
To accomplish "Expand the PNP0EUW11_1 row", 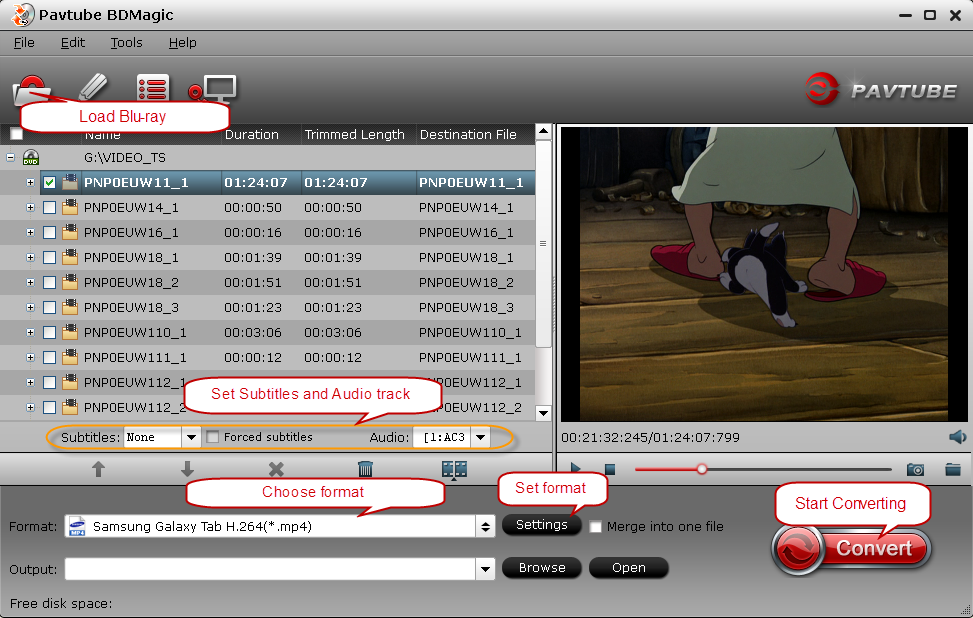I will 30,182.
